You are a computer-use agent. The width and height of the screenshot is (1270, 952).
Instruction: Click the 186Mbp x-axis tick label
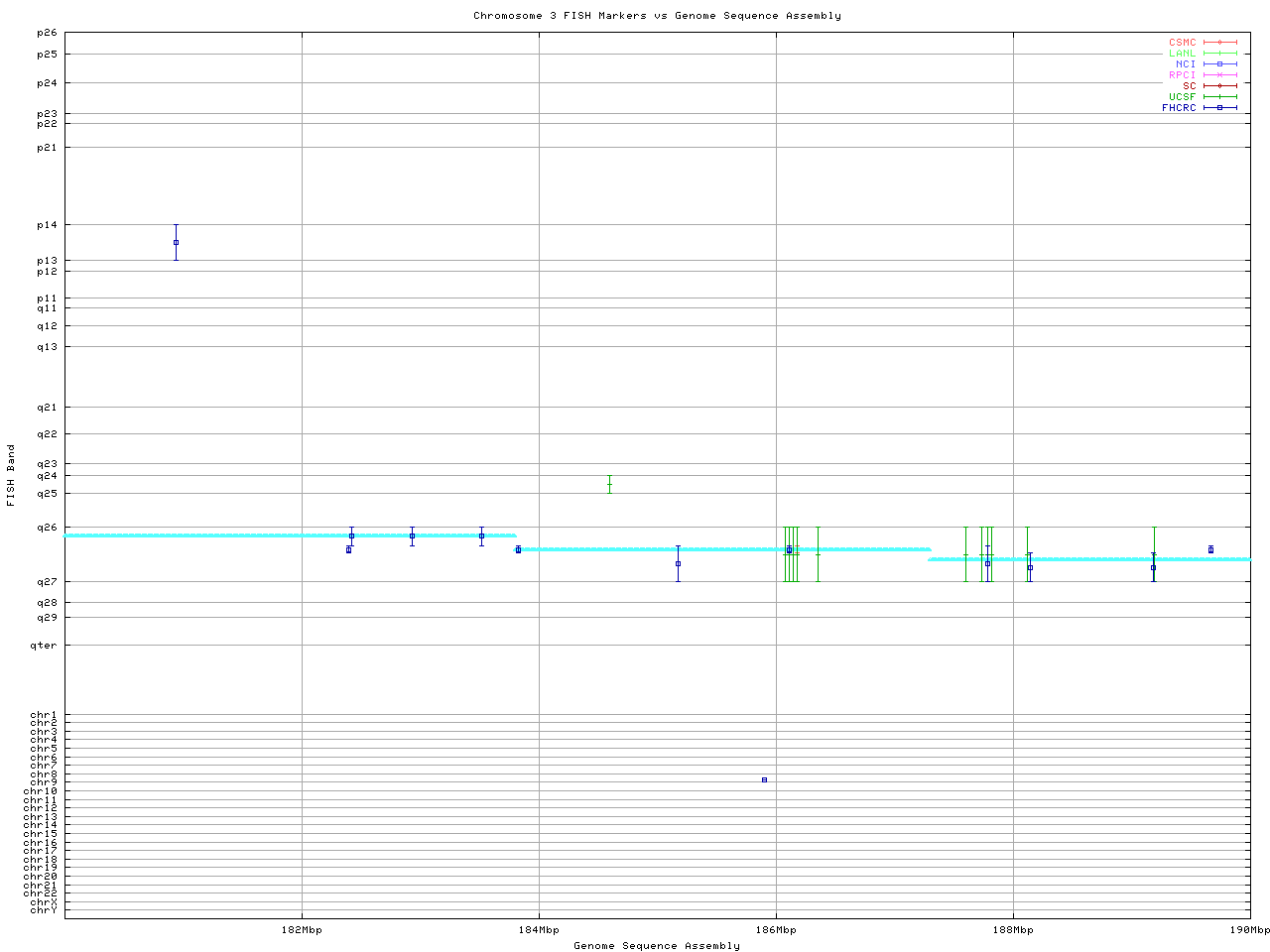[x=776, y=930]
